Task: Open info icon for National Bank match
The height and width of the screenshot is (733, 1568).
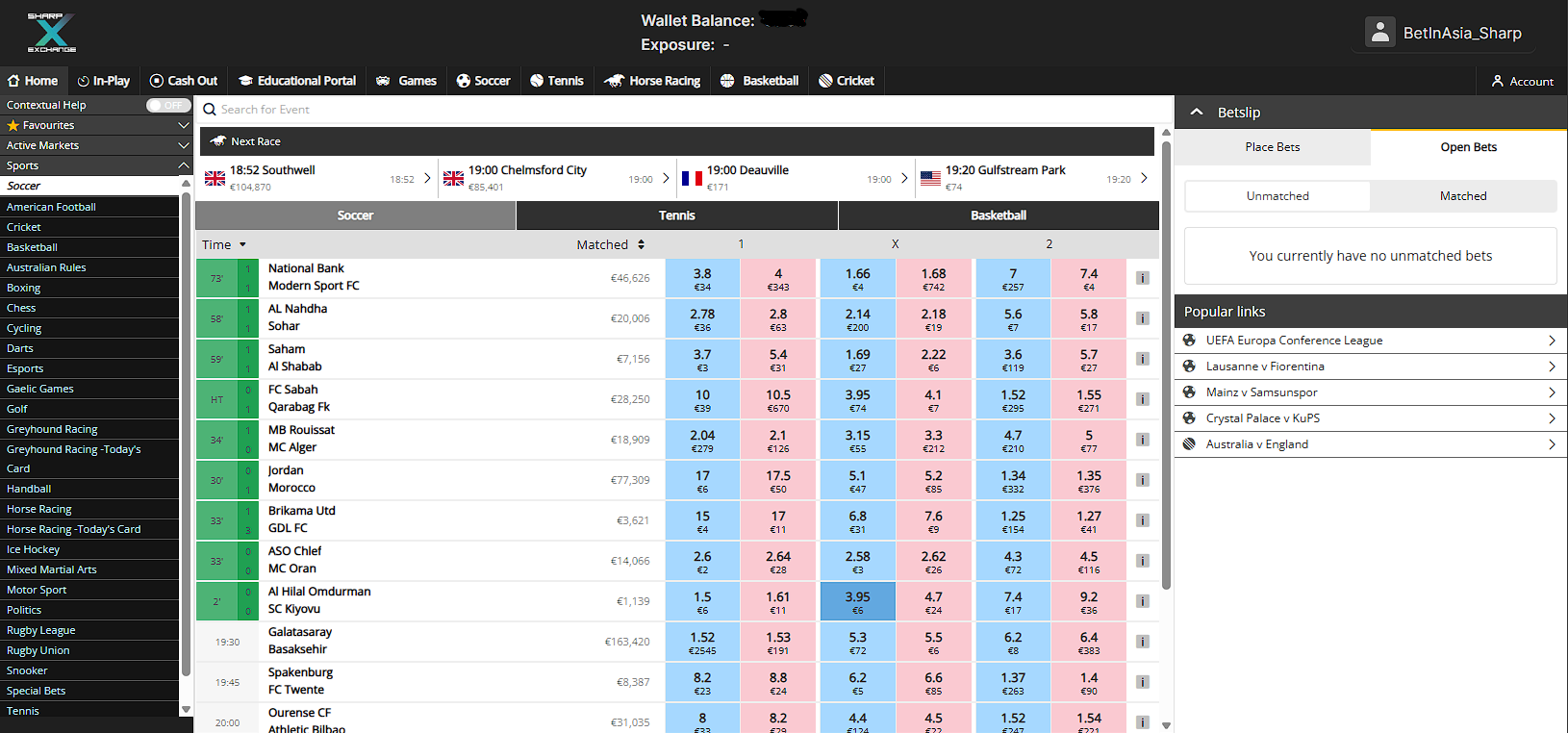Action: pos(1143,278)
